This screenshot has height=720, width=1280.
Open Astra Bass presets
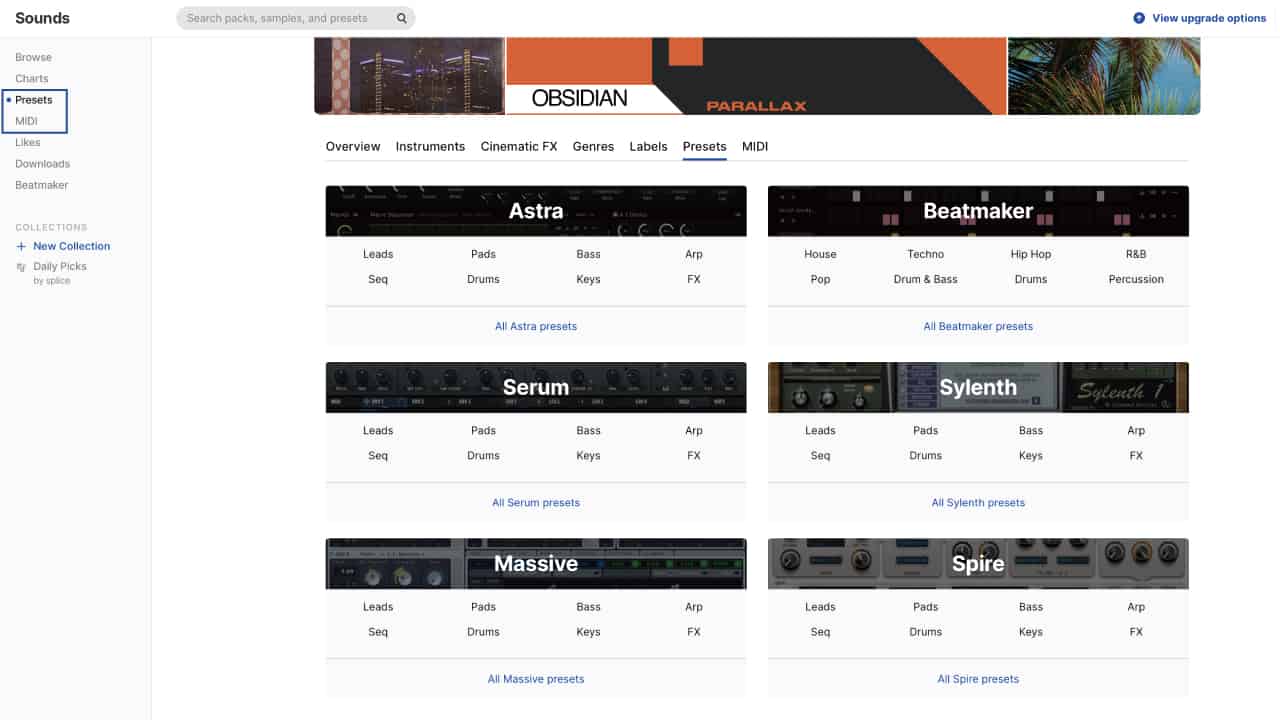tap(589, 254)
